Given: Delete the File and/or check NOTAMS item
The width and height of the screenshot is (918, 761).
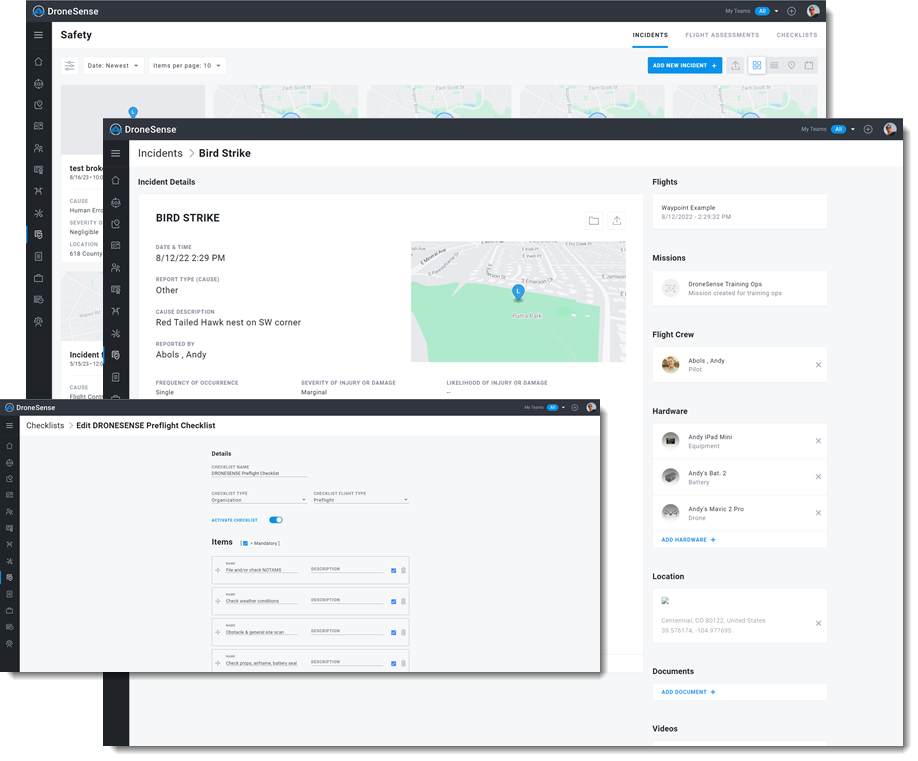Looking at the screenshot, I should 403,570.
